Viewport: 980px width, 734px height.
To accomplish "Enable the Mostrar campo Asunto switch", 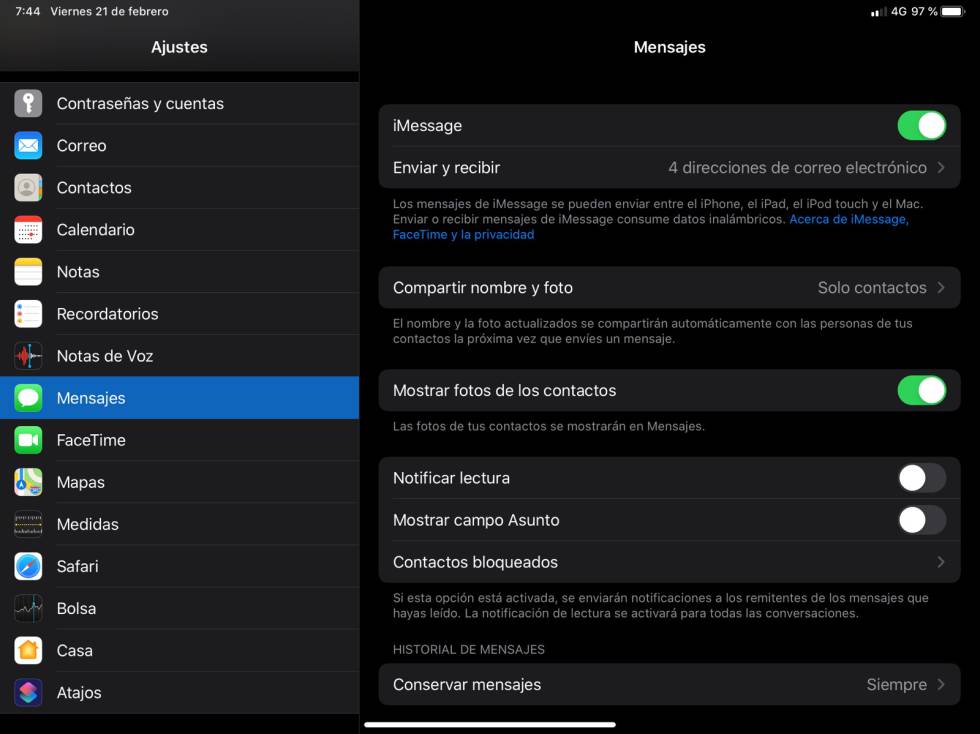I will pyautogui.click(x=921, y=520).
